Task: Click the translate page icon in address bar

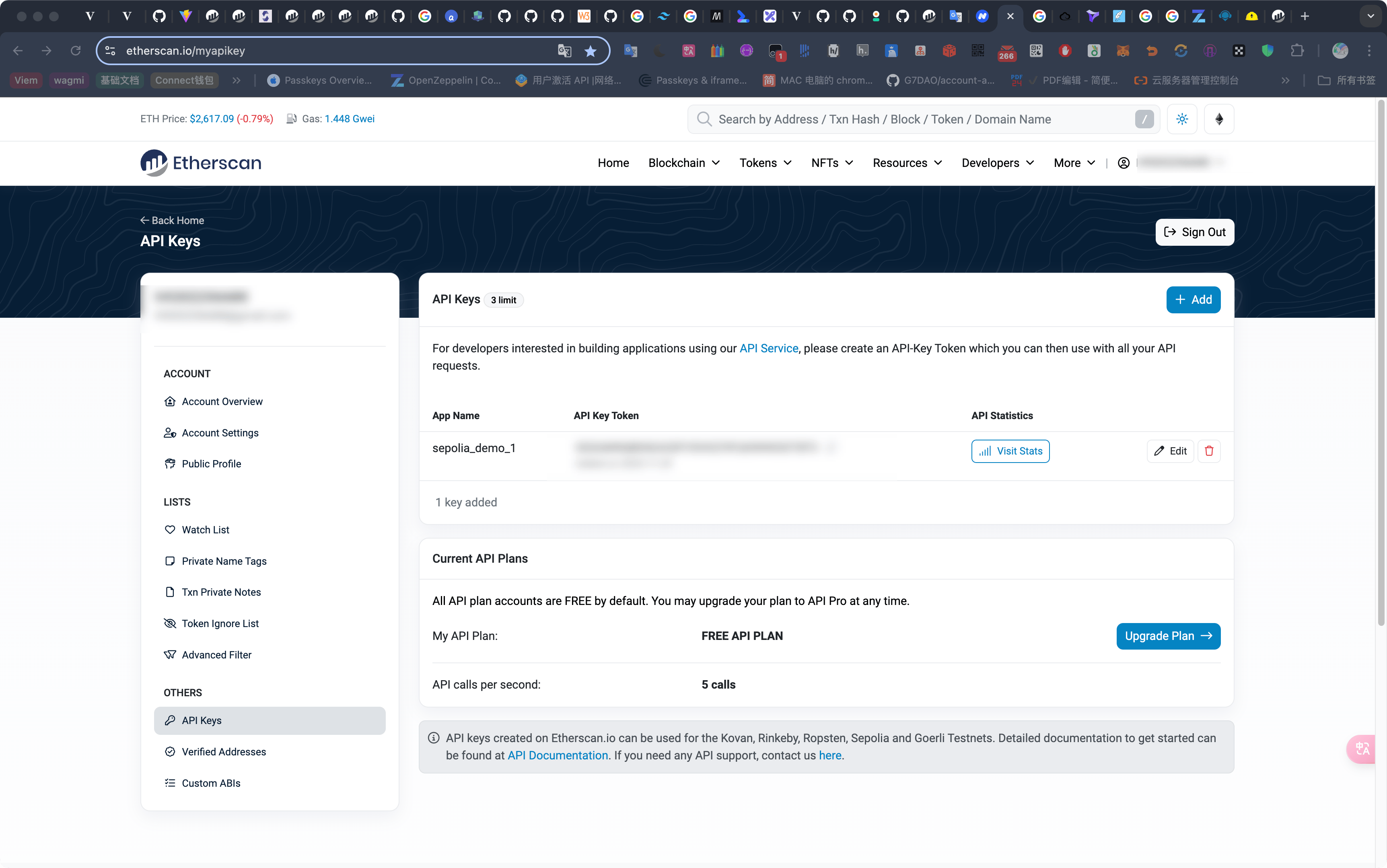Action: (564, 51)
